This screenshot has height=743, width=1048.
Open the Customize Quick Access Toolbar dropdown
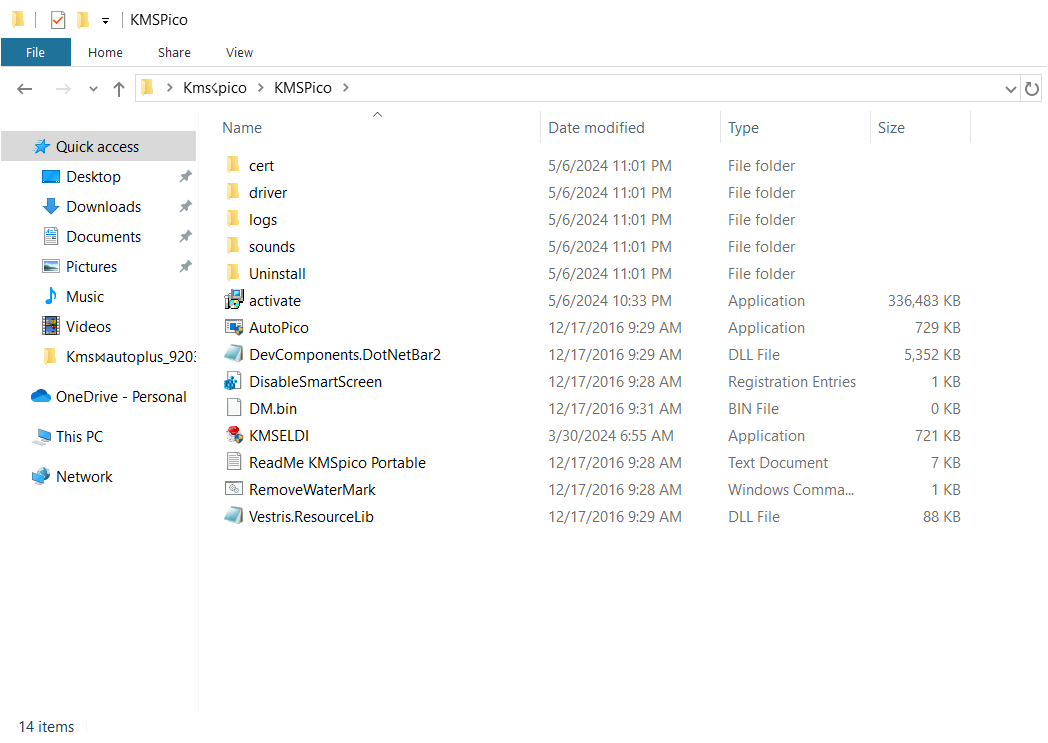(105, 21)
